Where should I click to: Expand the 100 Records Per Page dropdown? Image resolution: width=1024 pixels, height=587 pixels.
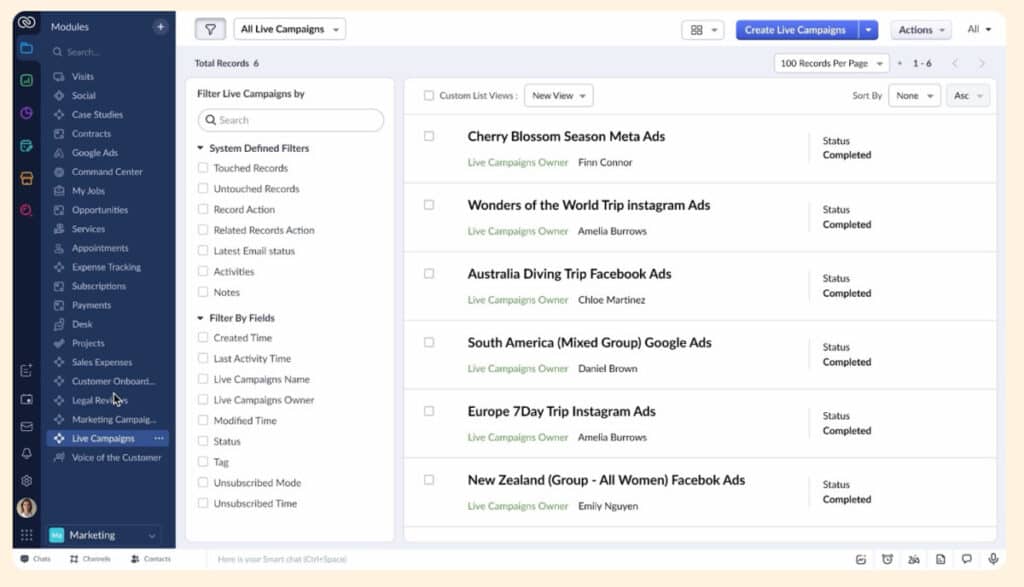pyautogui.click(x=831, y=64)
